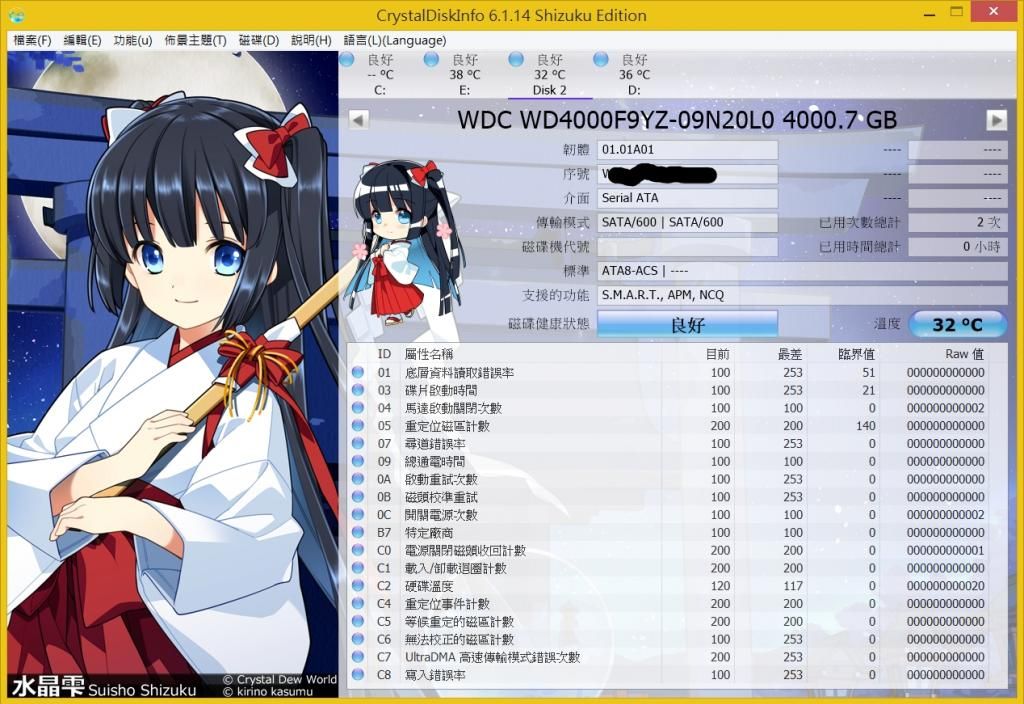Click the status icon for attribute C5
Viewport: 1024px width, 704px height.
click(x=358, y=621)
